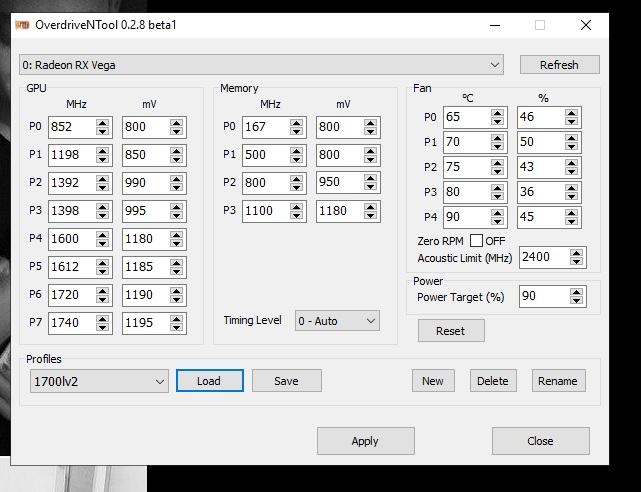Click the Refresh button
641x492 pixels.
point(559,65)
